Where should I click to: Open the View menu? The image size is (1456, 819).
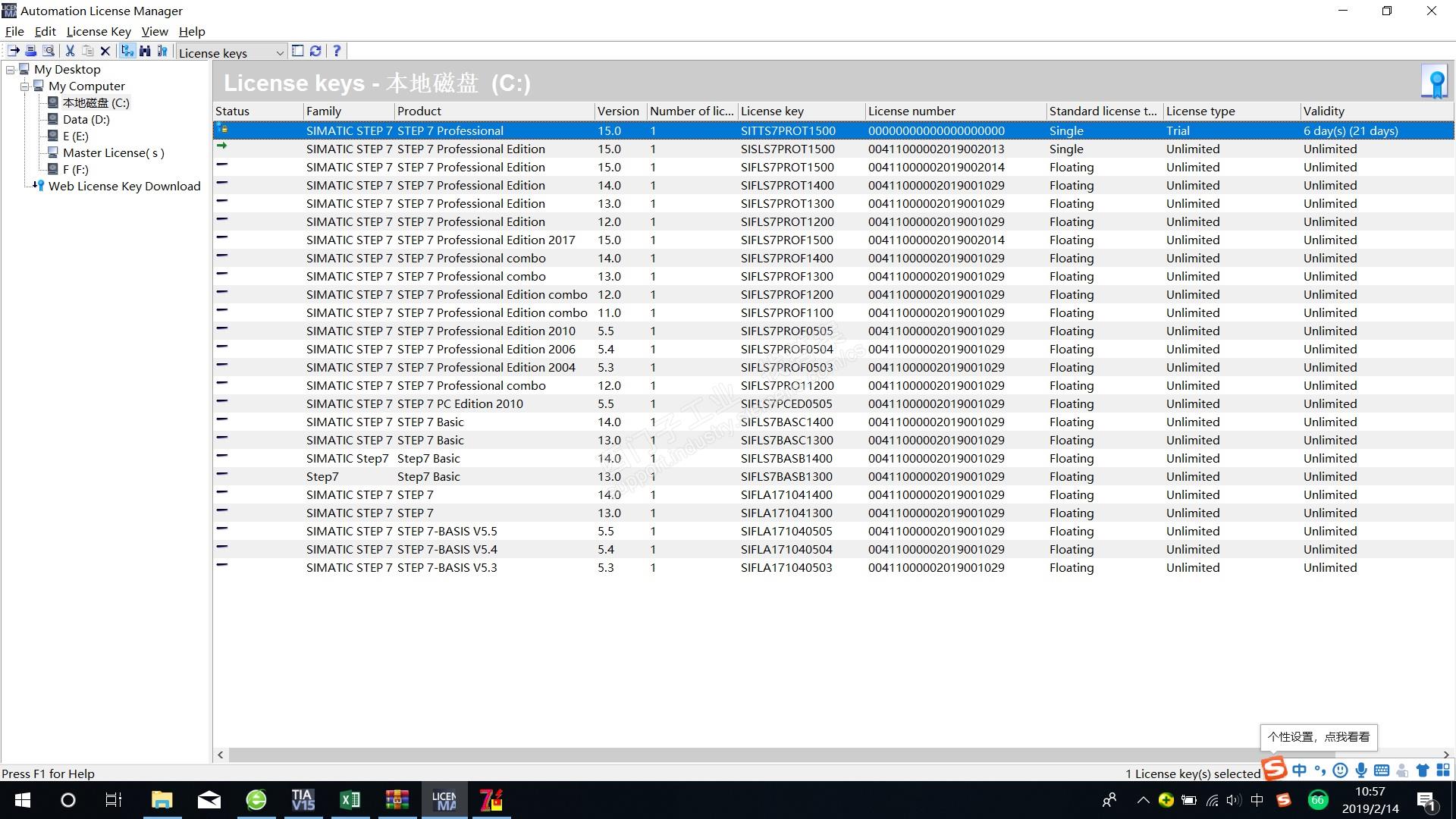pos(155,31)
